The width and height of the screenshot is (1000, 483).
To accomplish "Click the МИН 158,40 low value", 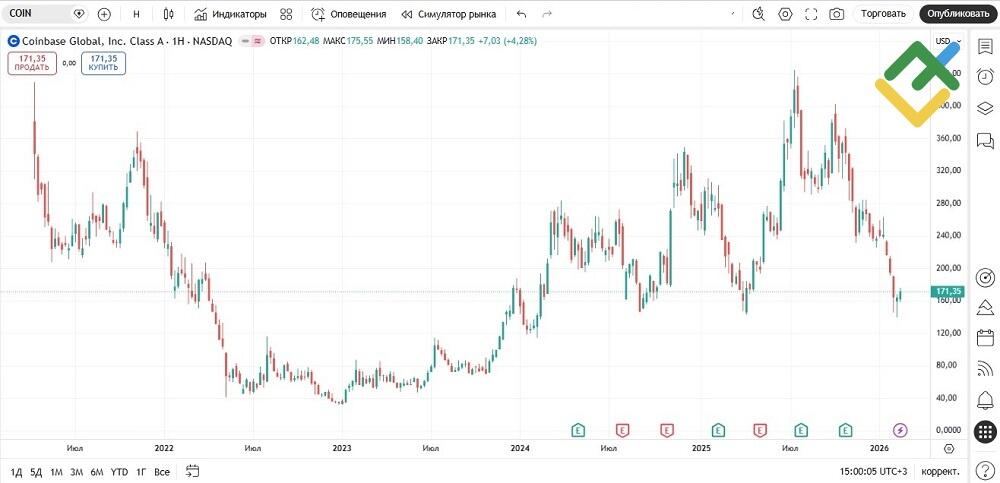I will click(401, 41).
